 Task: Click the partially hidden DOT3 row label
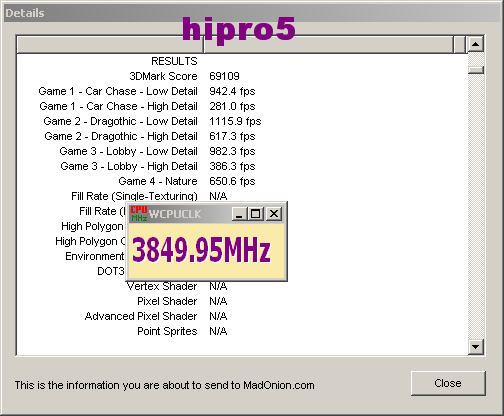click(x=111, y=271)
